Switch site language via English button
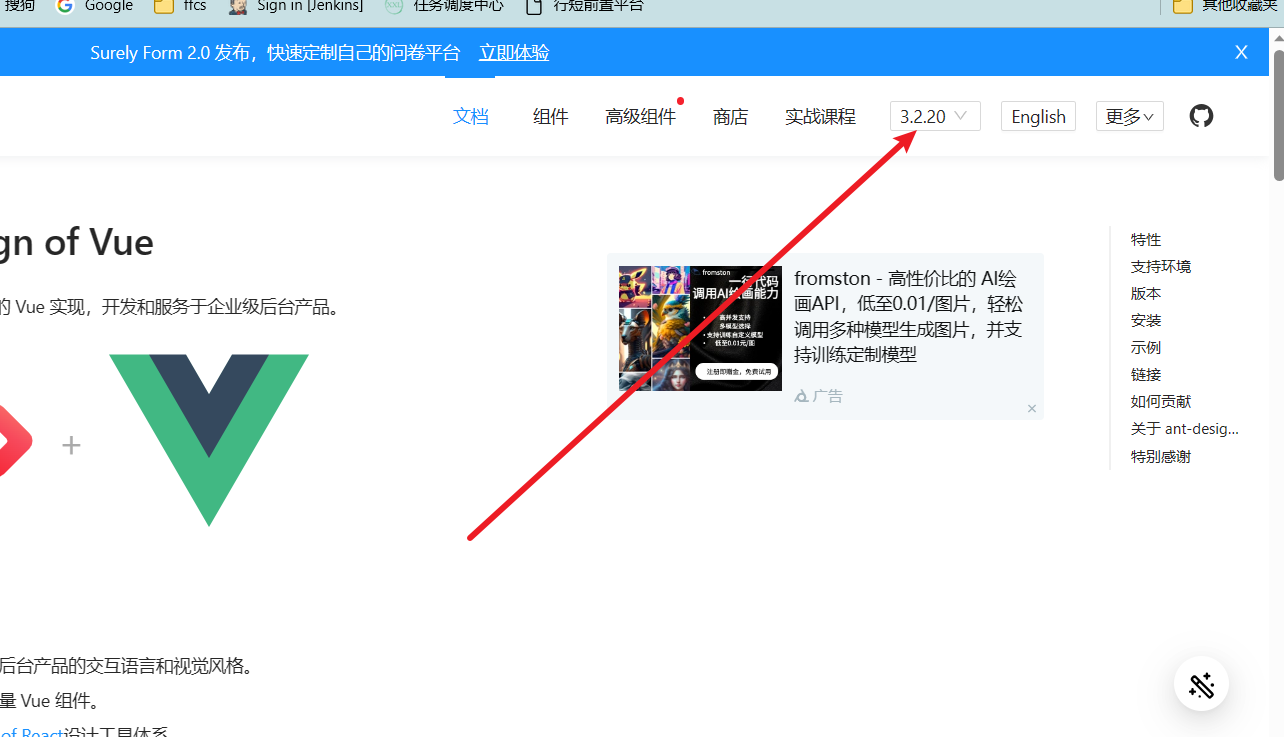Image resolution: width=1284 pixels, height=737 pixels. [1038, 116]
